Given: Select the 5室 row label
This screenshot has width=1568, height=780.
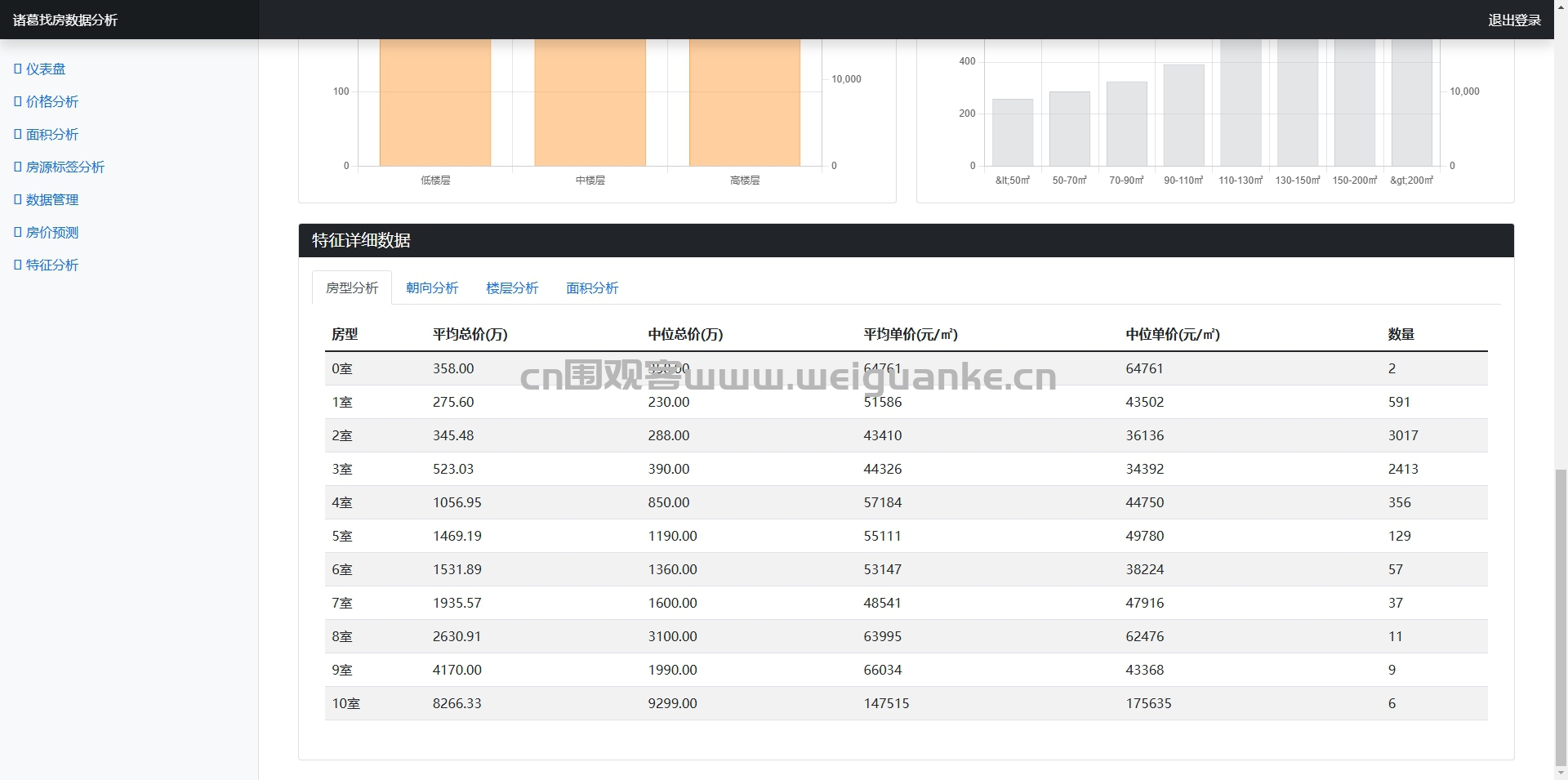Looking at the screenshot, I should pyautogui.click(x=342, y=536).
